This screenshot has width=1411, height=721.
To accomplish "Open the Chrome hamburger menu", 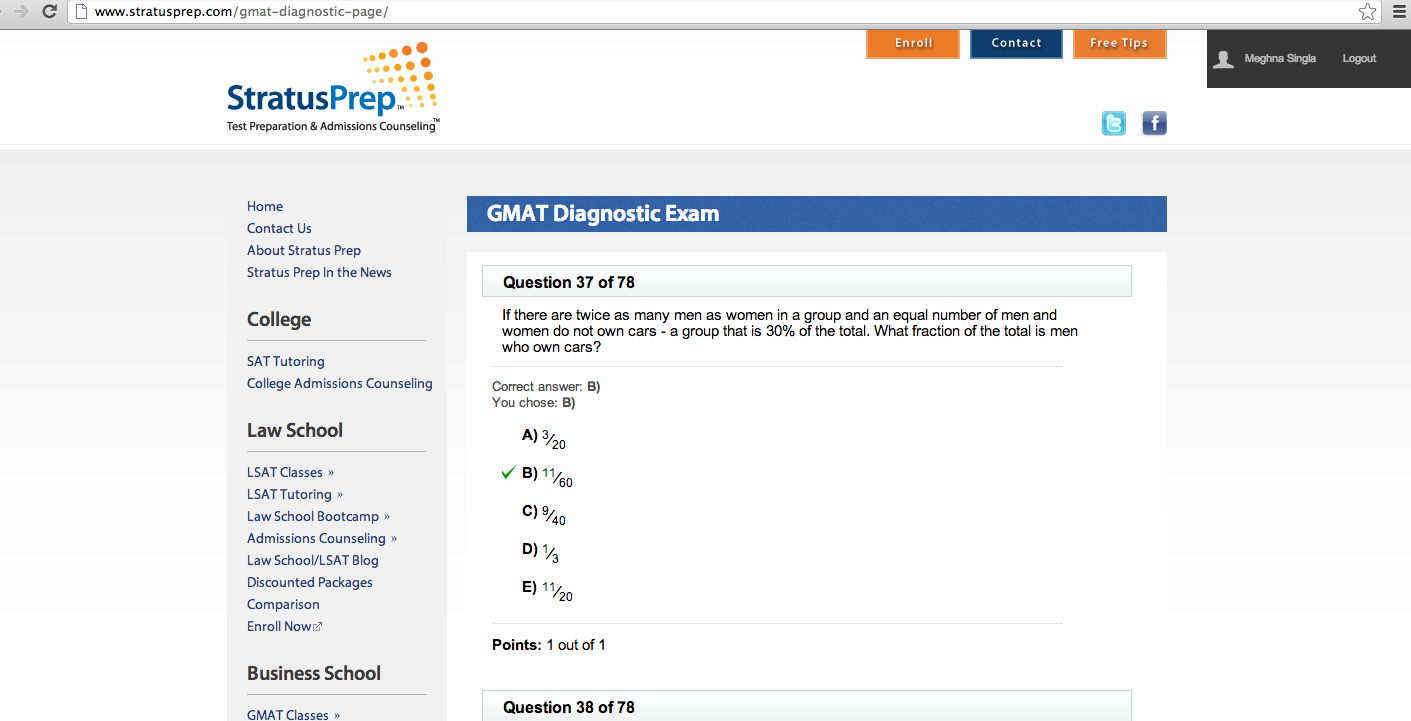I will pyautogui.click(x=1398, y=12).
